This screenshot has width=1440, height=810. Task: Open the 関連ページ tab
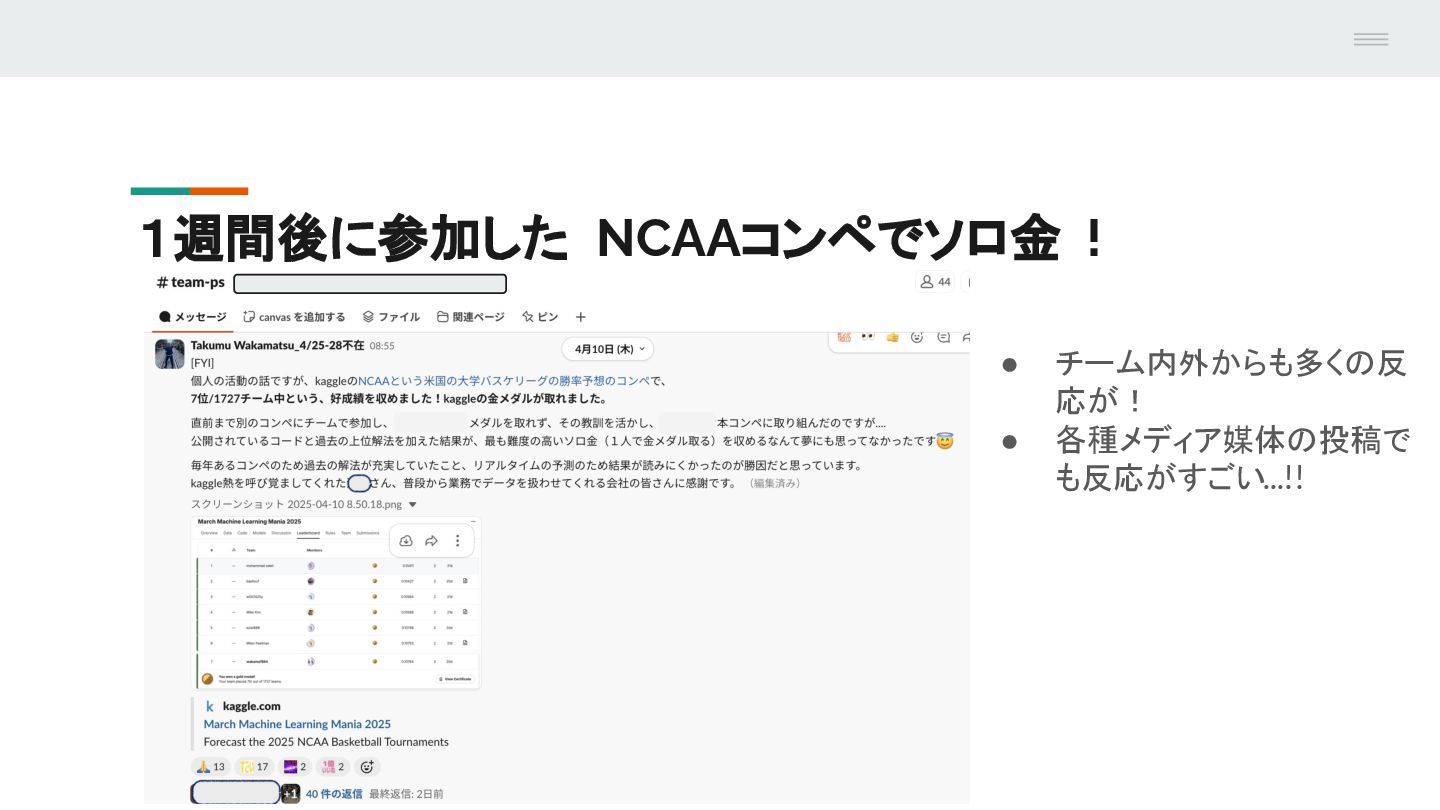pyautogui.click(x=471, y=317)
